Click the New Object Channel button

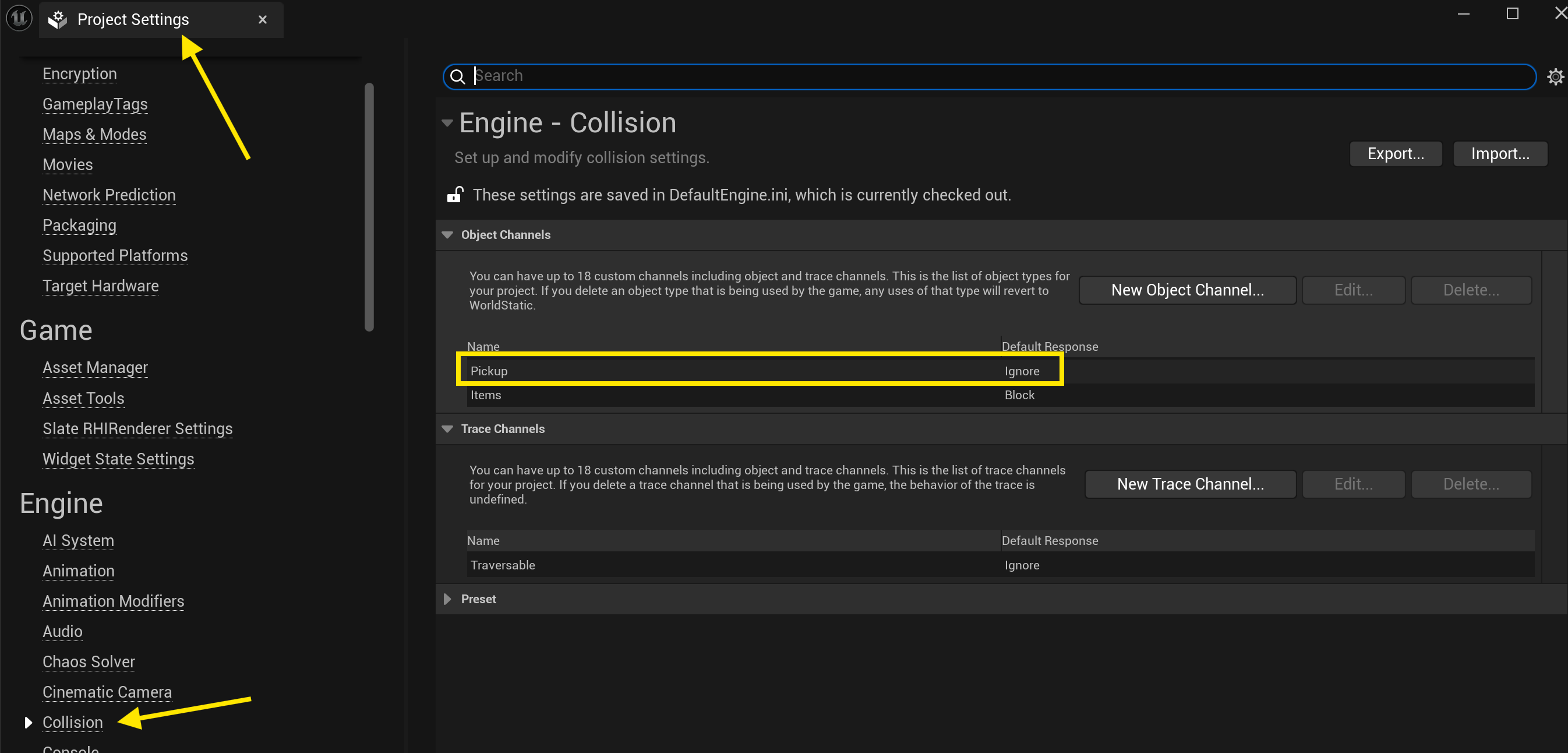[x=1187, y=290]
